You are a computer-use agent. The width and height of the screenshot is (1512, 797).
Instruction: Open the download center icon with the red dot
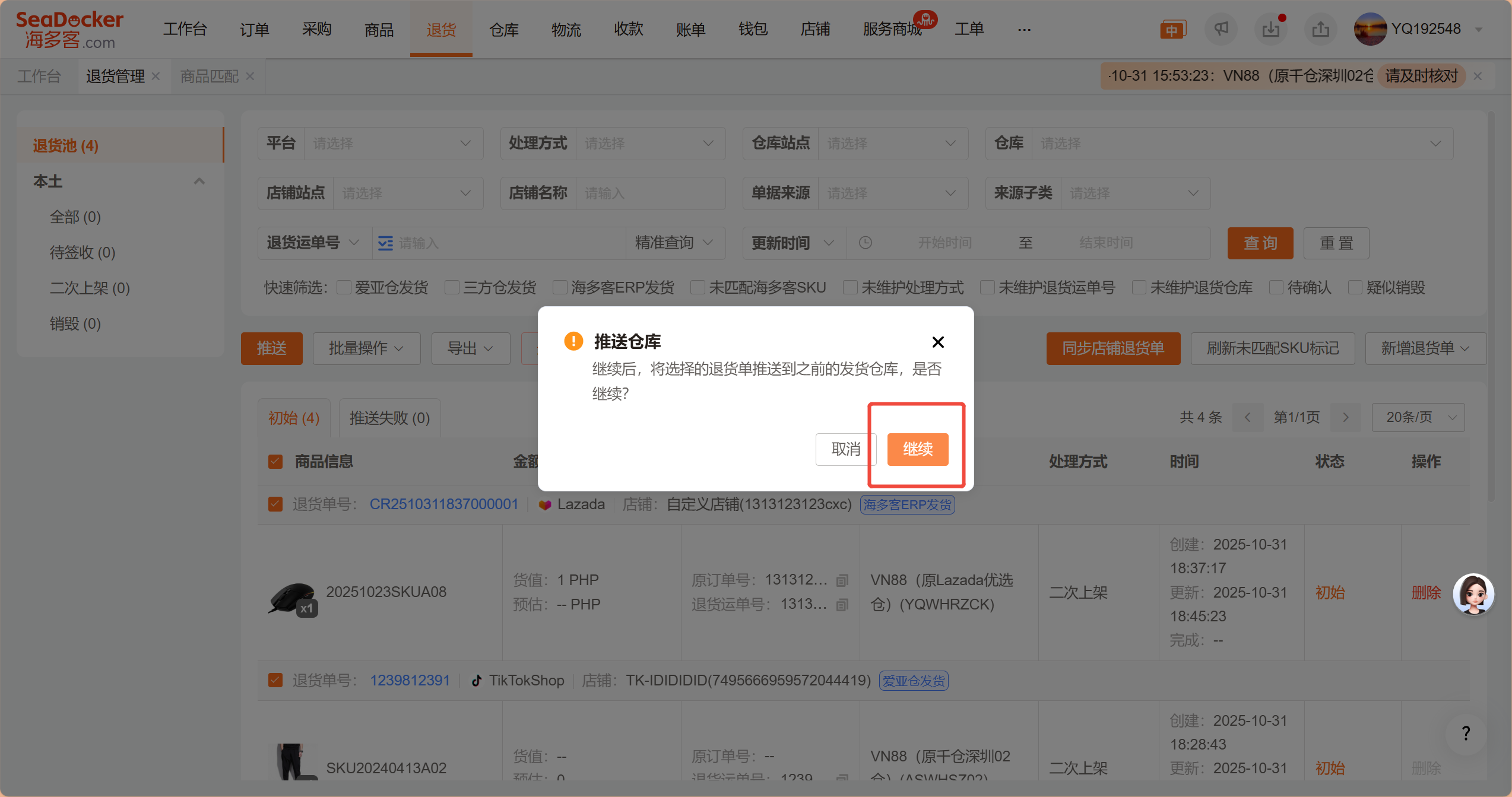click(1270, 28)
